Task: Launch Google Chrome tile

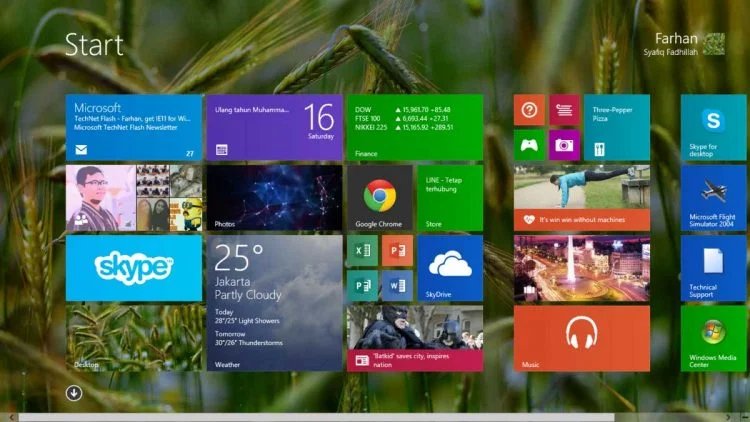Action: point(380,198)
